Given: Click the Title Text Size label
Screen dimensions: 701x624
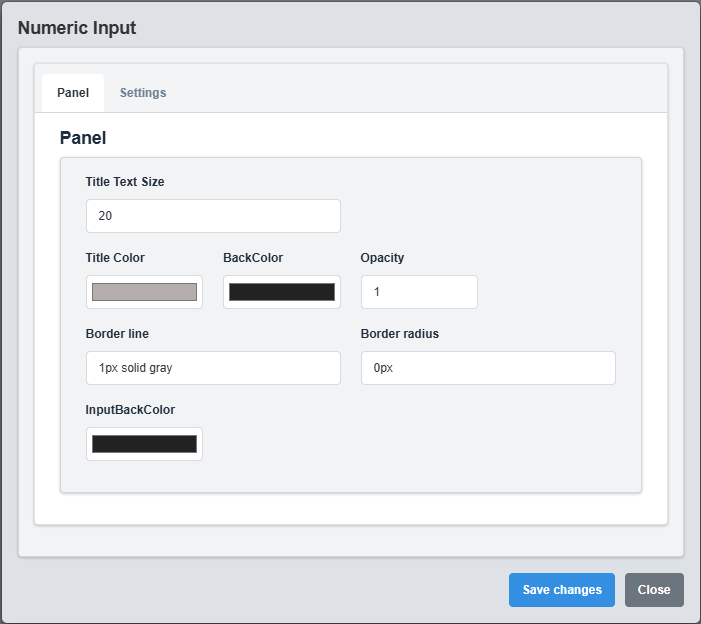Looking at the screenshot, I should (x=125, y=182).
